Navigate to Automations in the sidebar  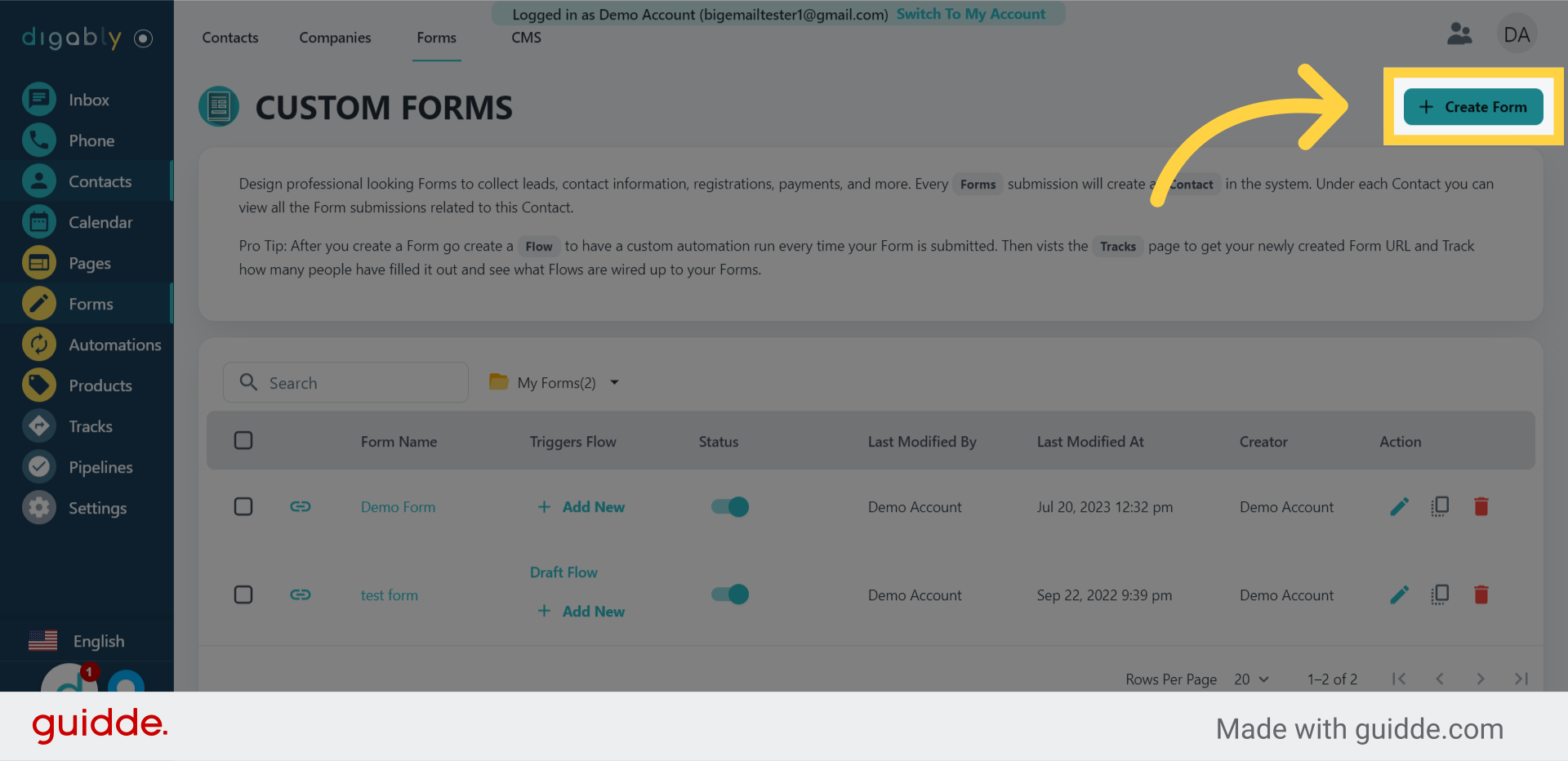click(x=114, y=344)
